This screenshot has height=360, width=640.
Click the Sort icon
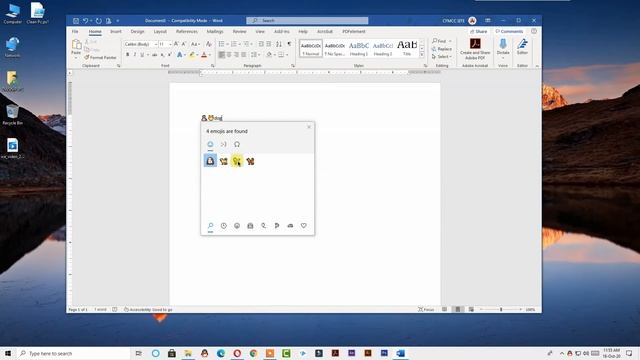[279, 44]
